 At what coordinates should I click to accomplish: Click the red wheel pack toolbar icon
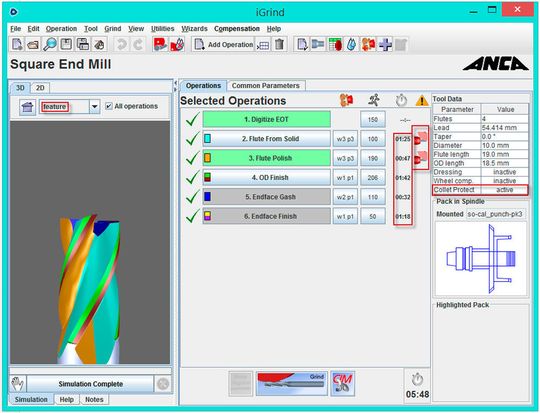160,45
